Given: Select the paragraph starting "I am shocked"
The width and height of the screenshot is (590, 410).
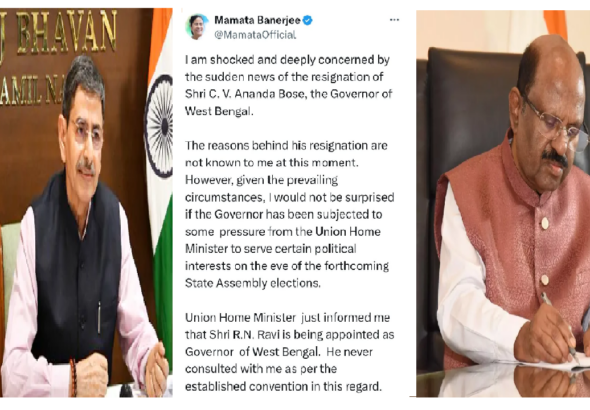Looking at the screenshot, I should click(x=289, y=85).
